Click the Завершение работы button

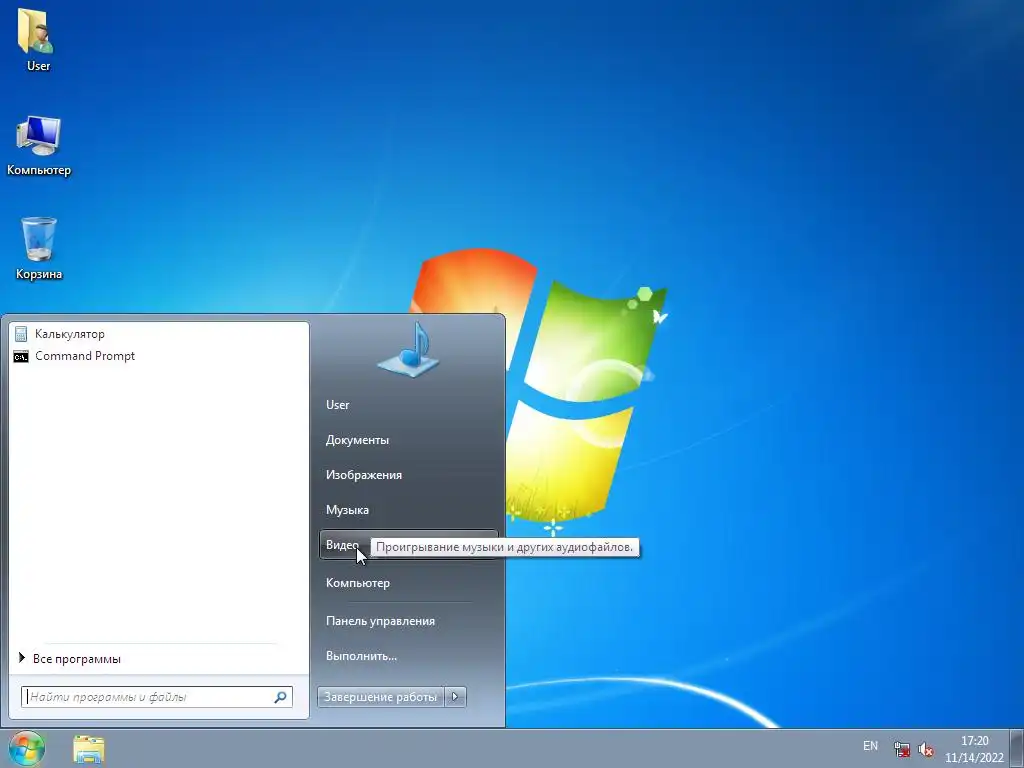tap(381, 697)
